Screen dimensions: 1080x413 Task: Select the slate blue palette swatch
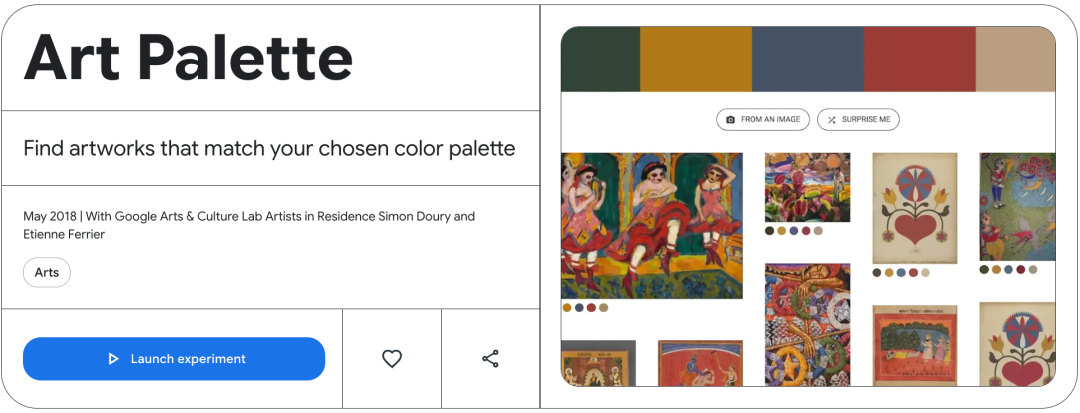[807, 59]
